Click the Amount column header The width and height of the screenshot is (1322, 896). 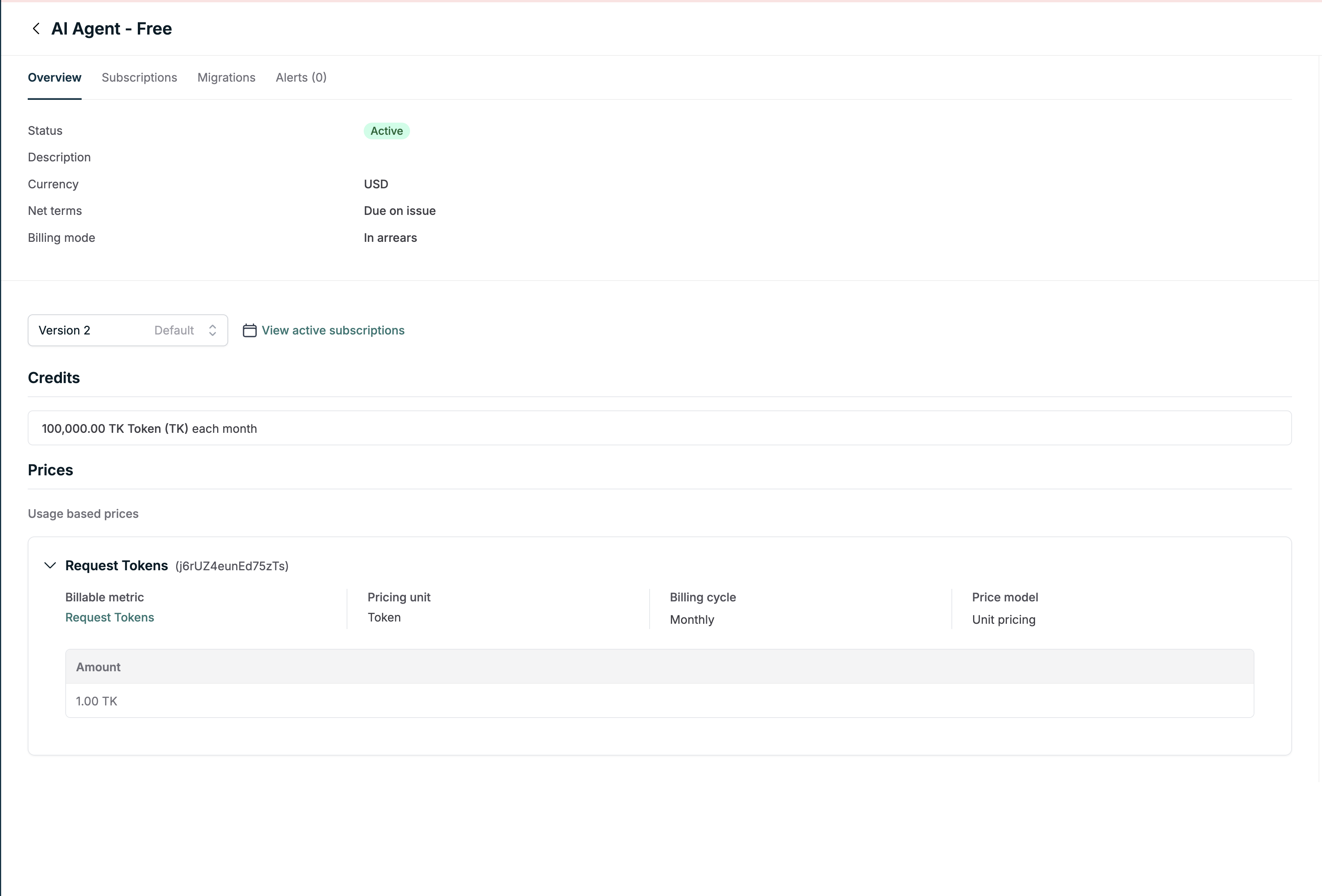pyautogui.click(x=98, y=667)
